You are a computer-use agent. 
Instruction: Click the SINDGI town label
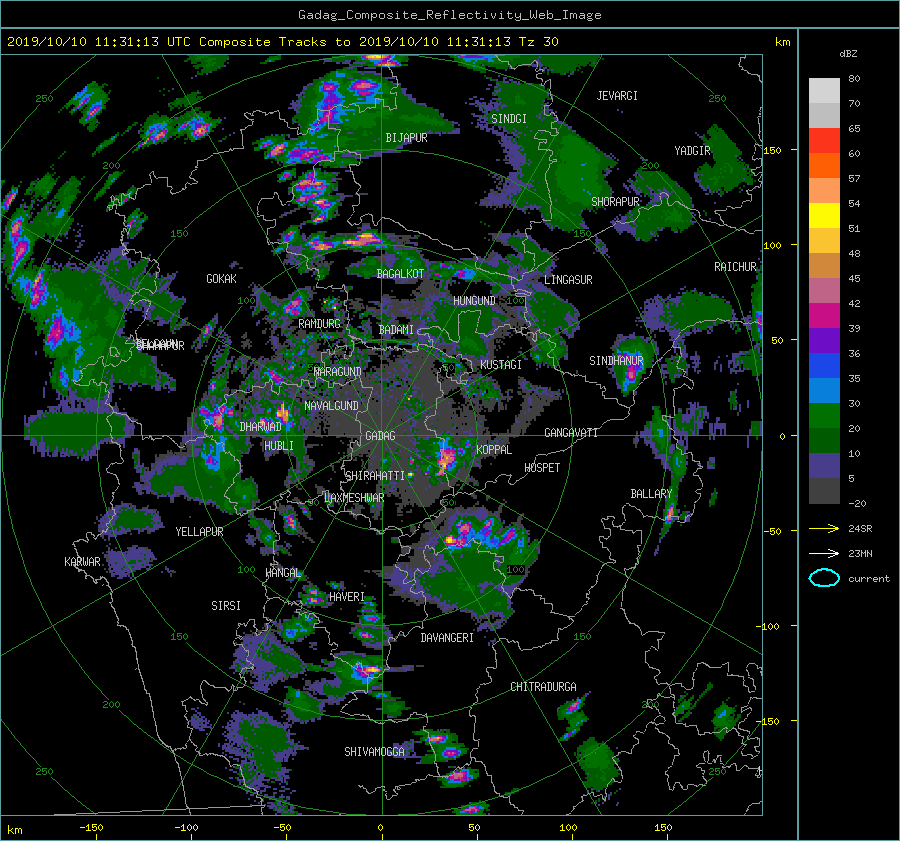coord(509,119)
